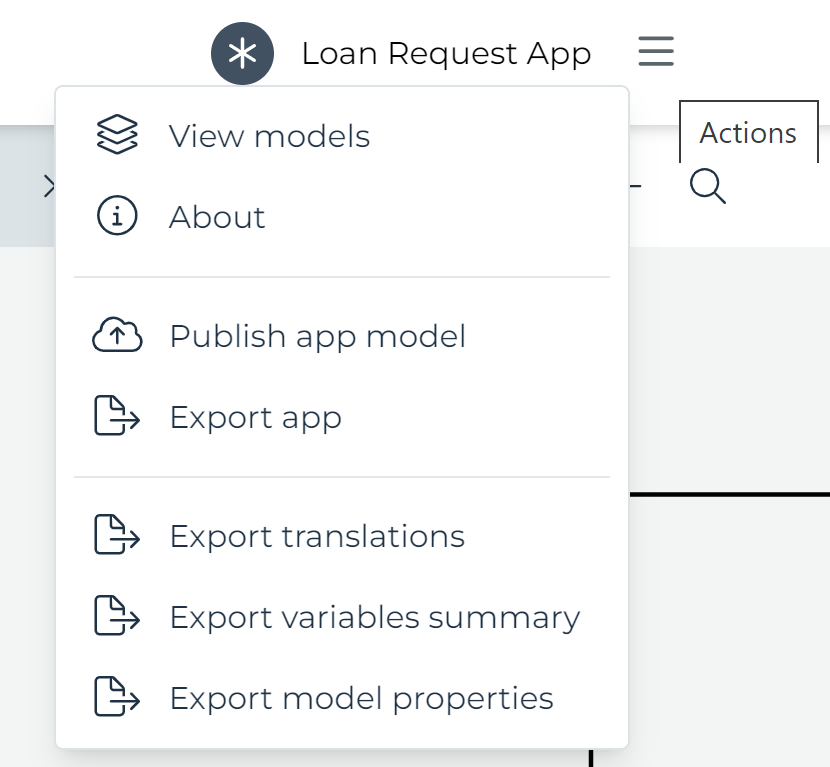Click the document export icon beside Export app
Screen dimensions: 830x767
[117, 417]
